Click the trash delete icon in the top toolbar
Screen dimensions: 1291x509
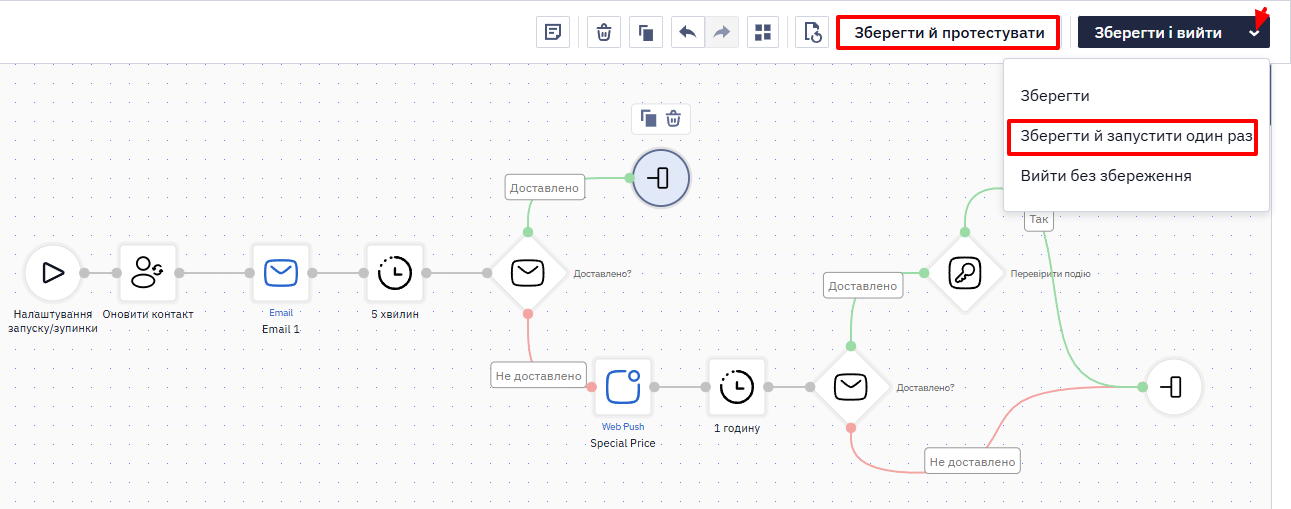(x=604, y=32)
